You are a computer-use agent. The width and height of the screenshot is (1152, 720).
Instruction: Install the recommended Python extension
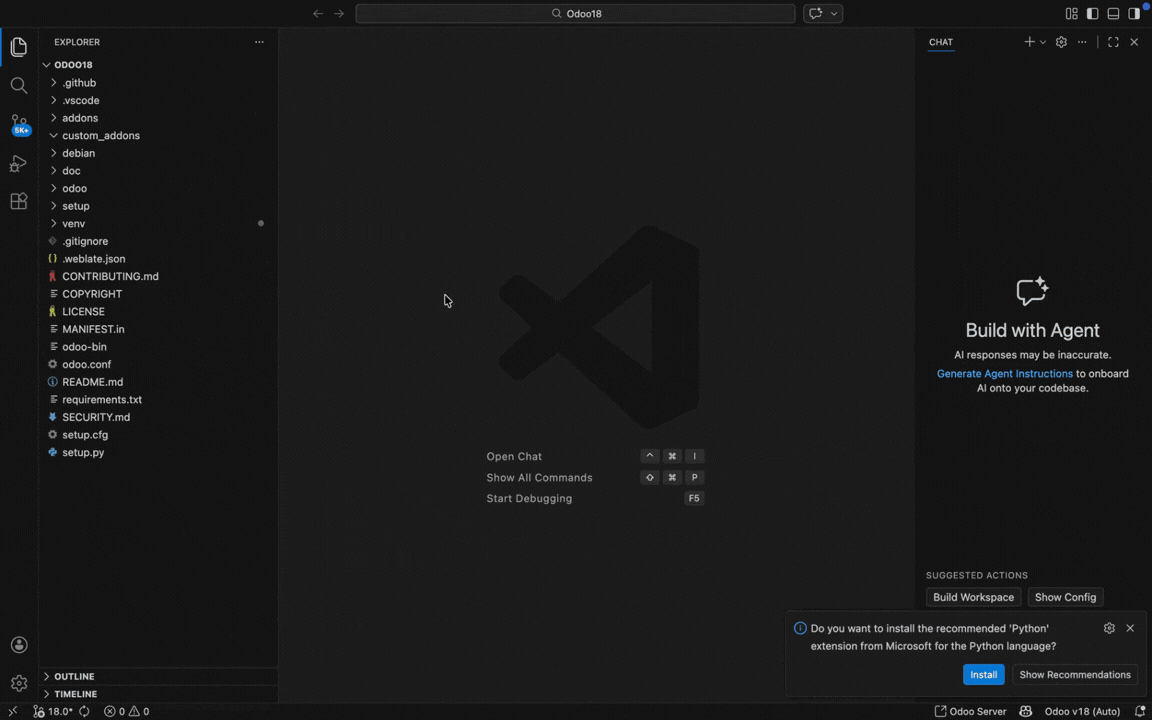[x=984, y=674]
